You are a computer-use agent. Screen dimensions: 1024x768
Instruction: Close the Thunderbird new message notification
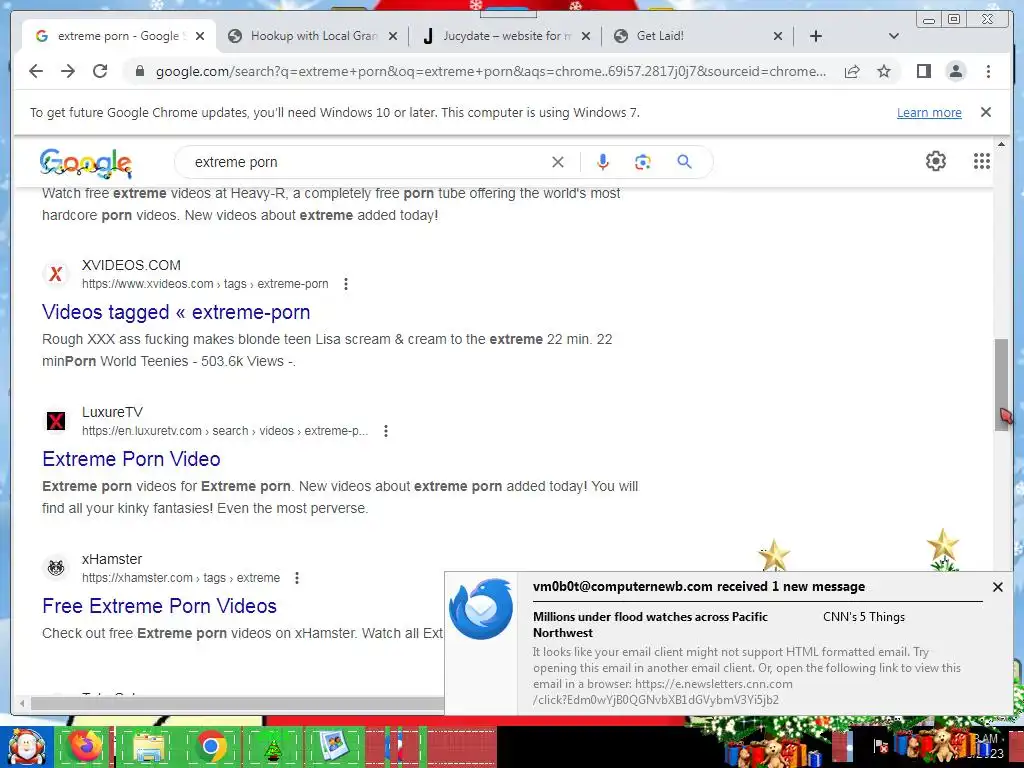coord(997,587)
